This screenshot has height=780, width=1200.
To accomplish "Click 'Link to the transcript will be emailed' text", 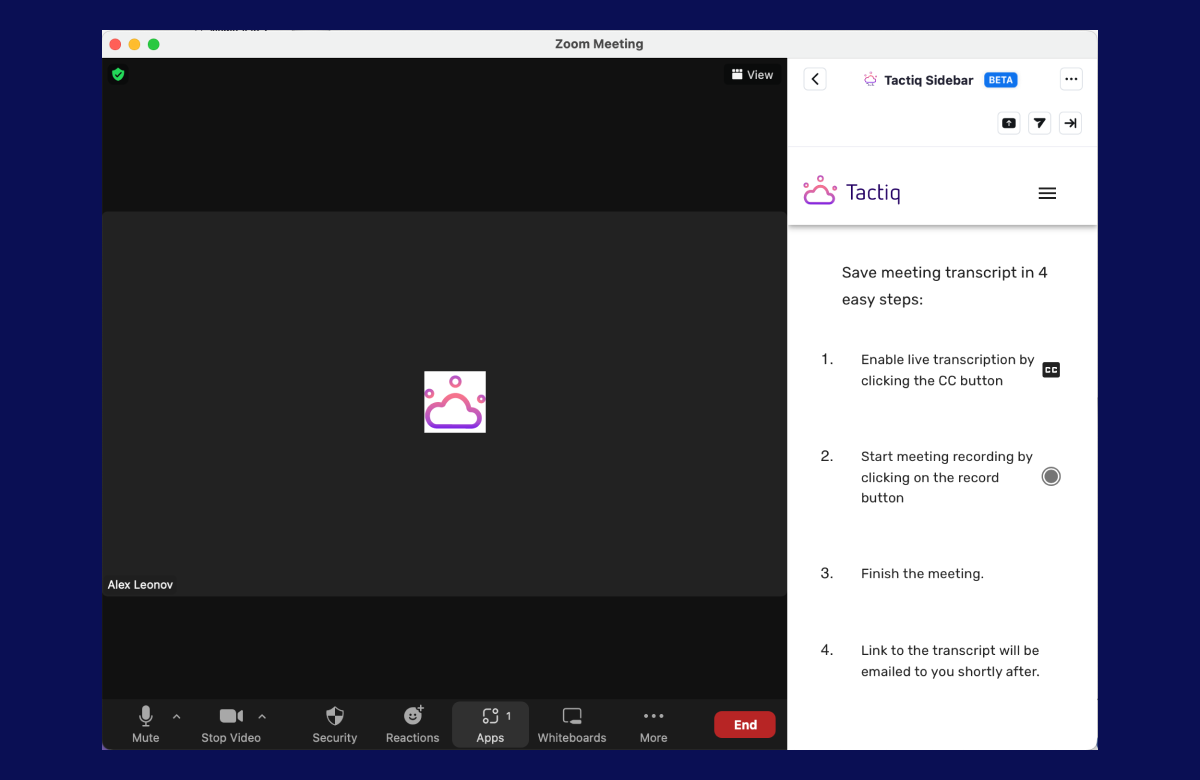I will point(950,661).
